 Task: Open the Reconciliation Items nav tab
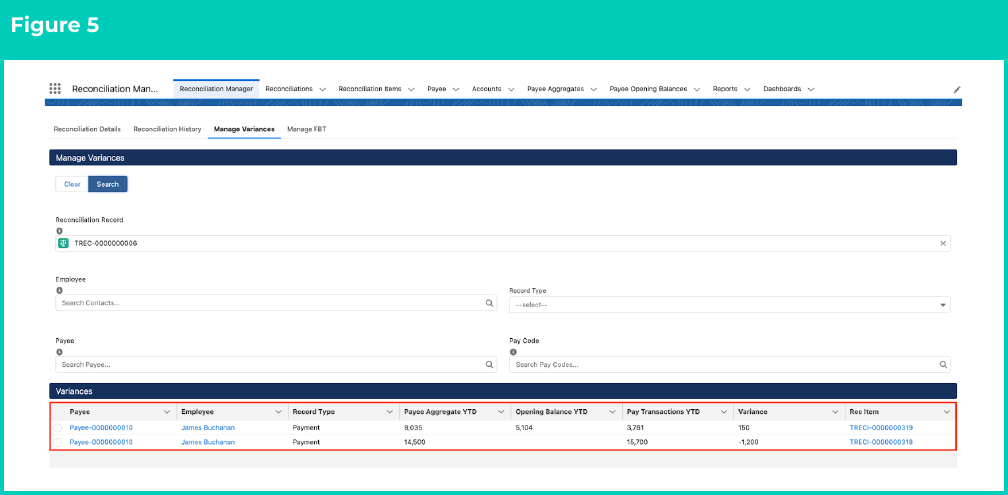[370, 89]
